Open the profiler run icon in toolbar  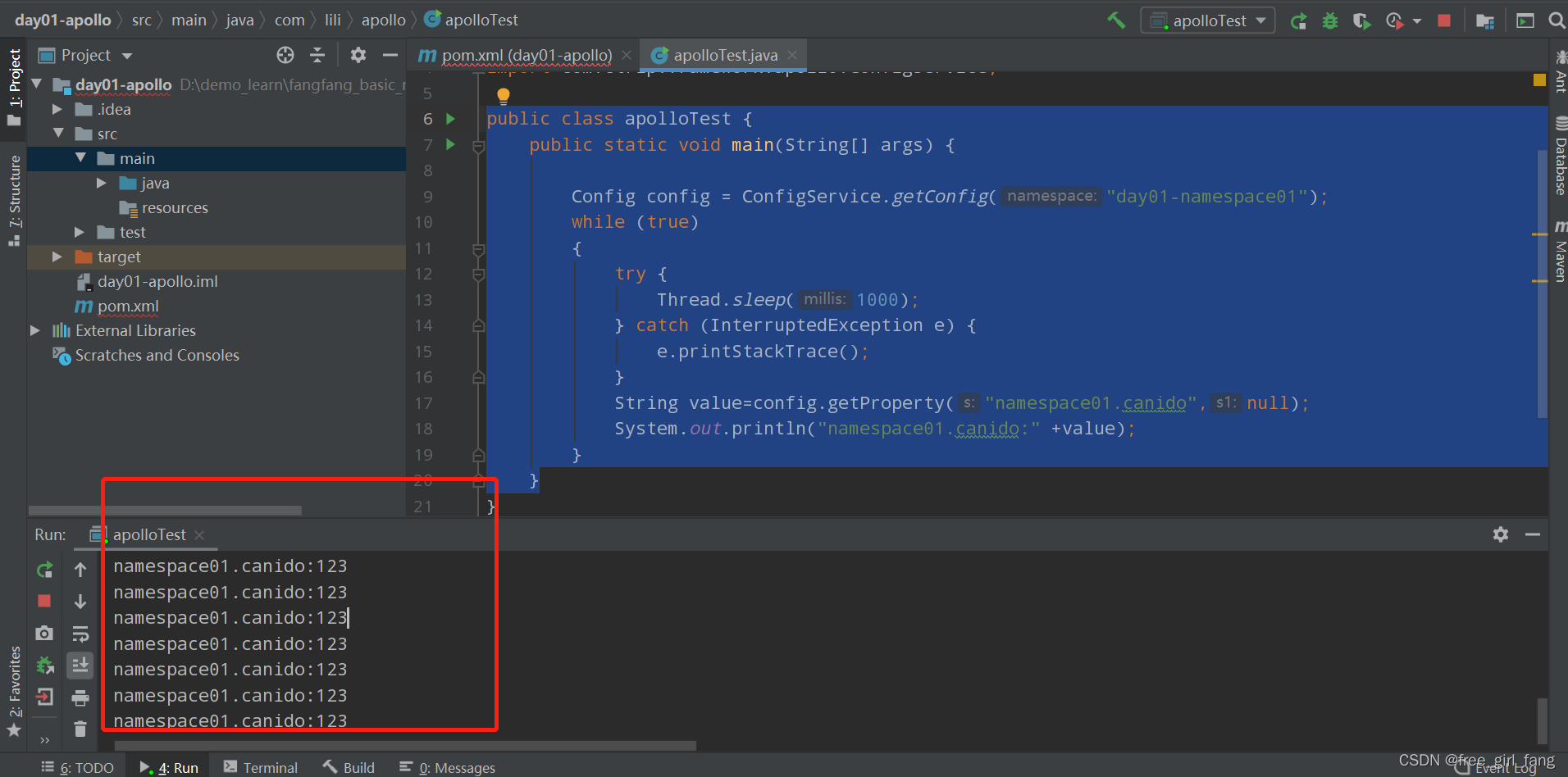coord(1394,20)
